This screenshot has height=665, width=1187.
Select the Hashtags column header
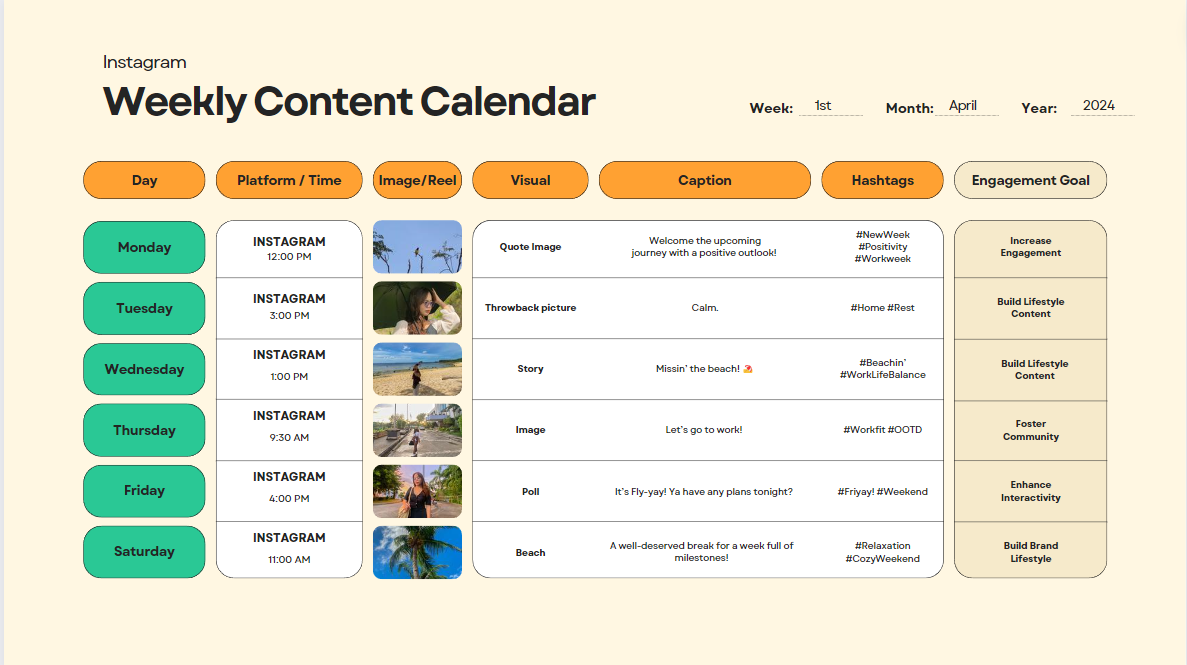click(x=883, y=180)
